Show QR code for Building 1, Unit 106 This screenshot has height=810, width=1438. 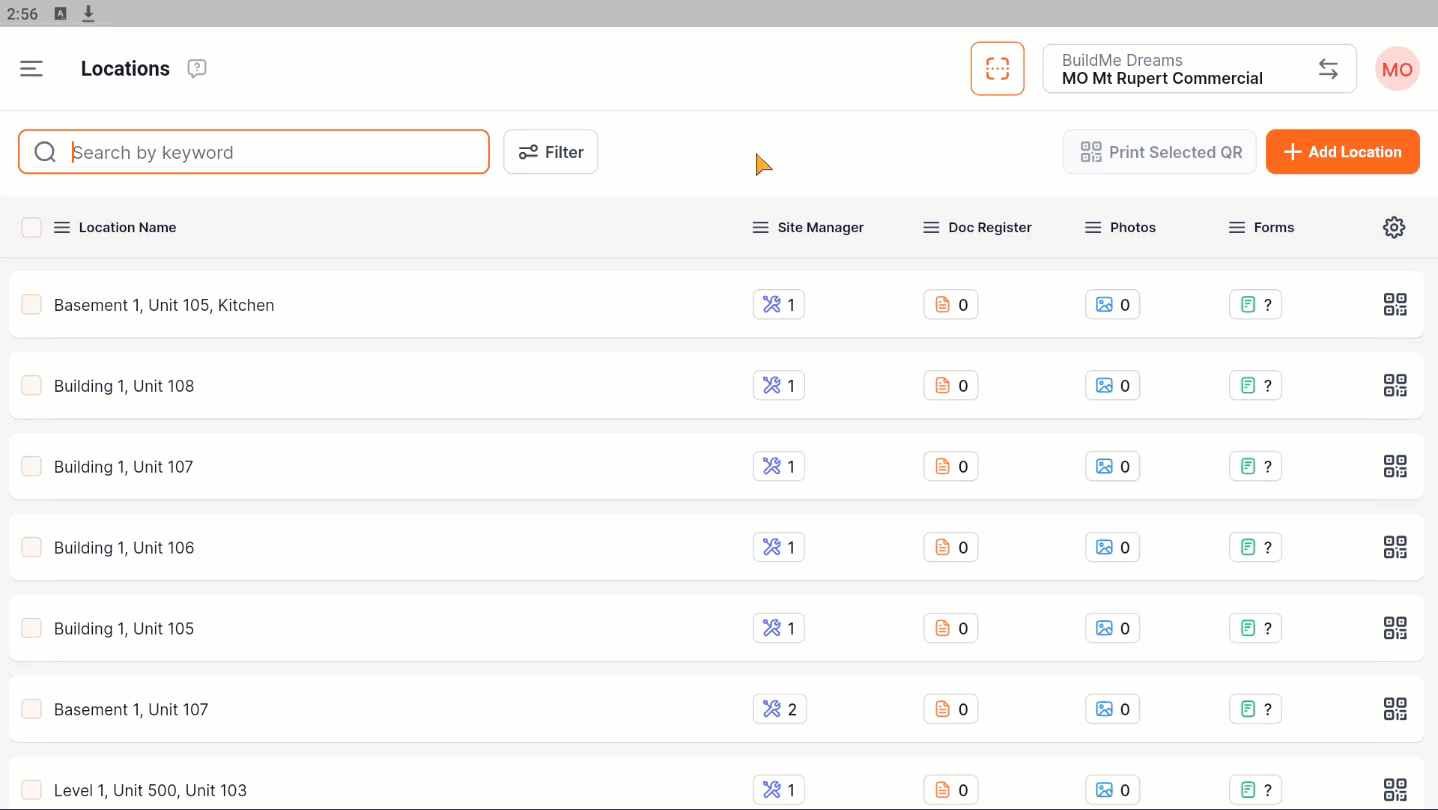coord(1395,548)
